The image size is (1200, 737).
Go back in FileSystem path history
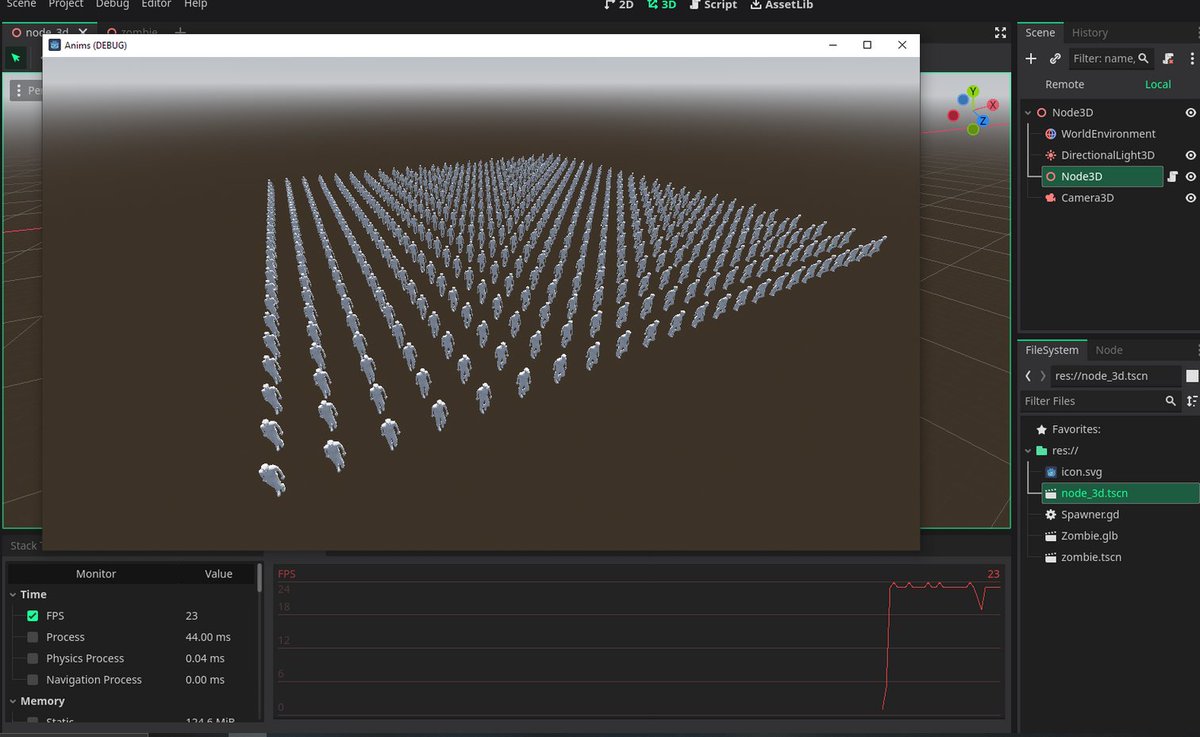(1028, 376)
